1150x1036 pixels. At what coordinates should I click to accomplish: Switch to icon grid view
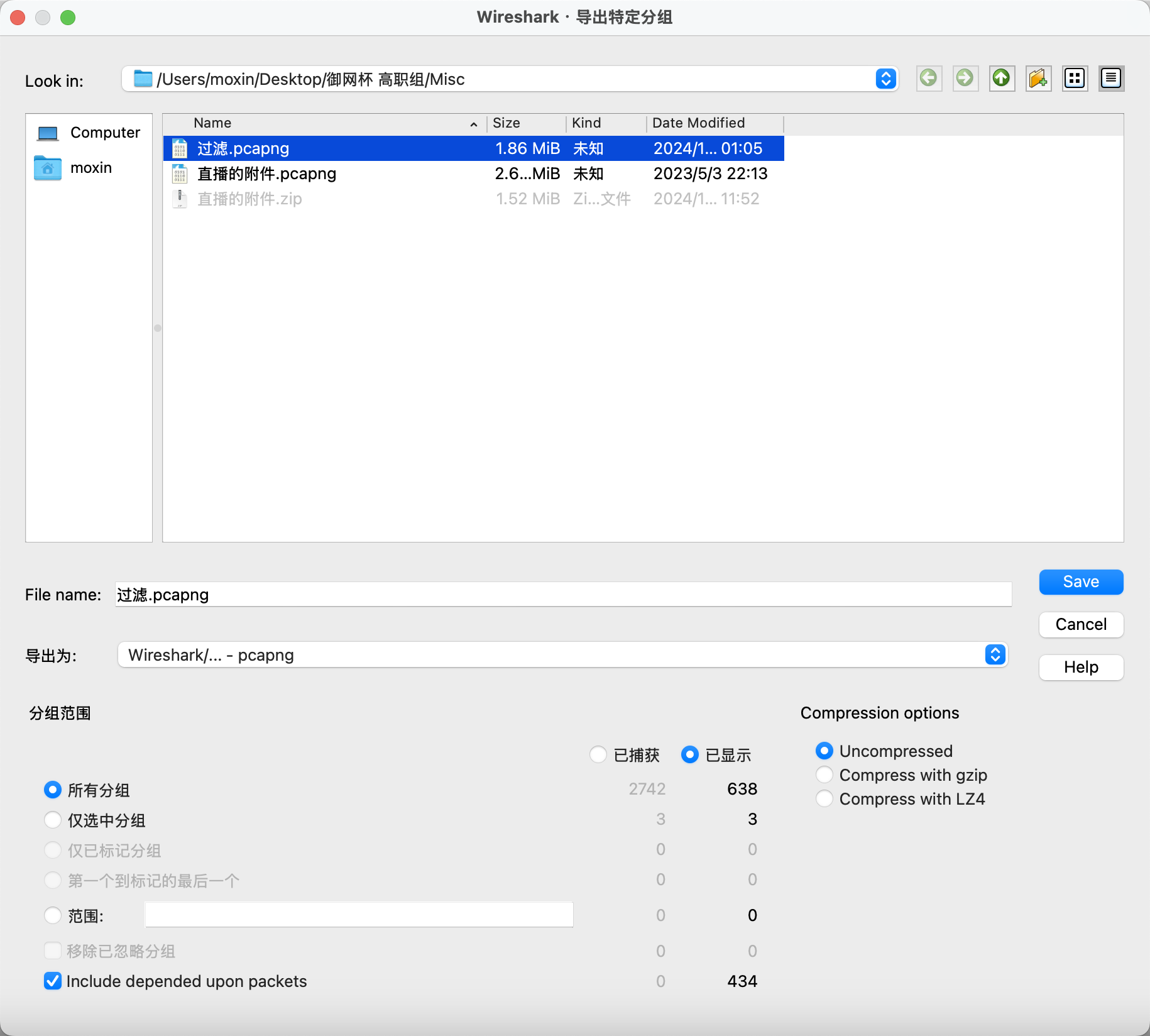click(x=1075, y=79)
